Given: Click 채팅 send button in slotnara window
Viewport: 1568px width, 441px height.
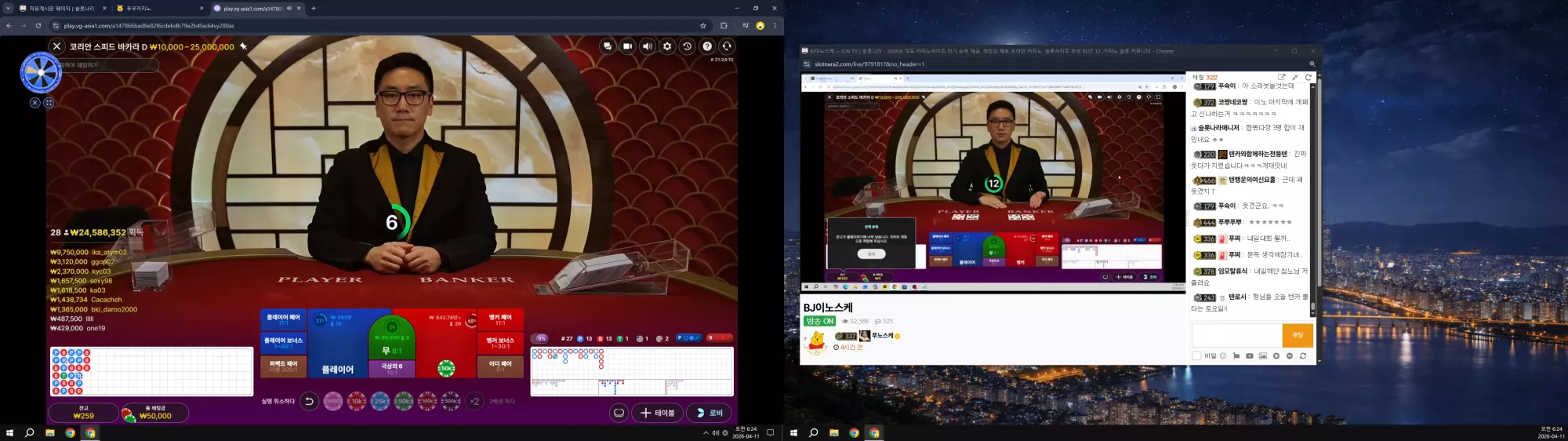Looking at the screenshot, I should tap(1298, 335).
